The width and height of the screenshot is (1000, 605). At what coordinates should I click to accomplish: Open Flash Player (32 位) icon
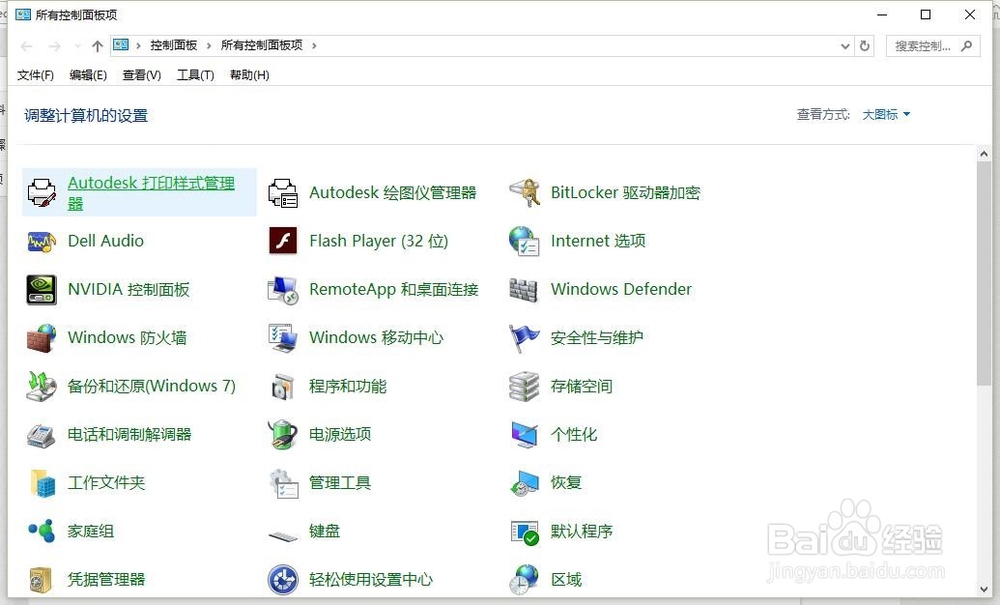point(283,241)
